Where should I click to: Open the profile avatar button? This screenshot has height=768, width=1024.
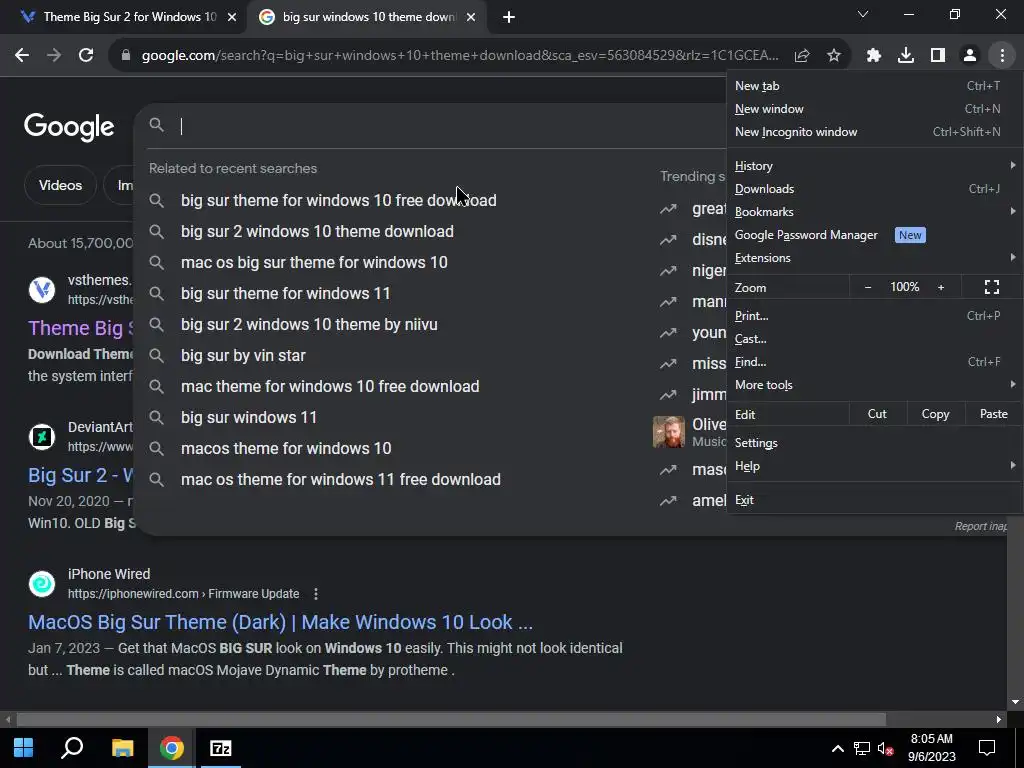point(970,56)
